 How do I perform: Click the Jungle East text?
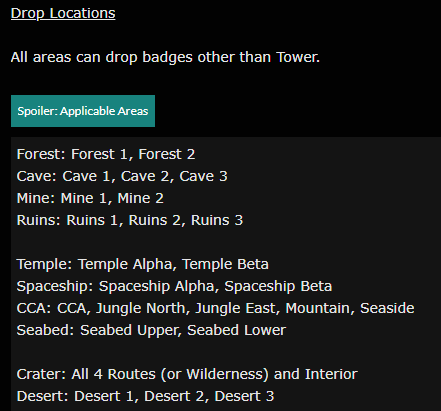[237, 308]
